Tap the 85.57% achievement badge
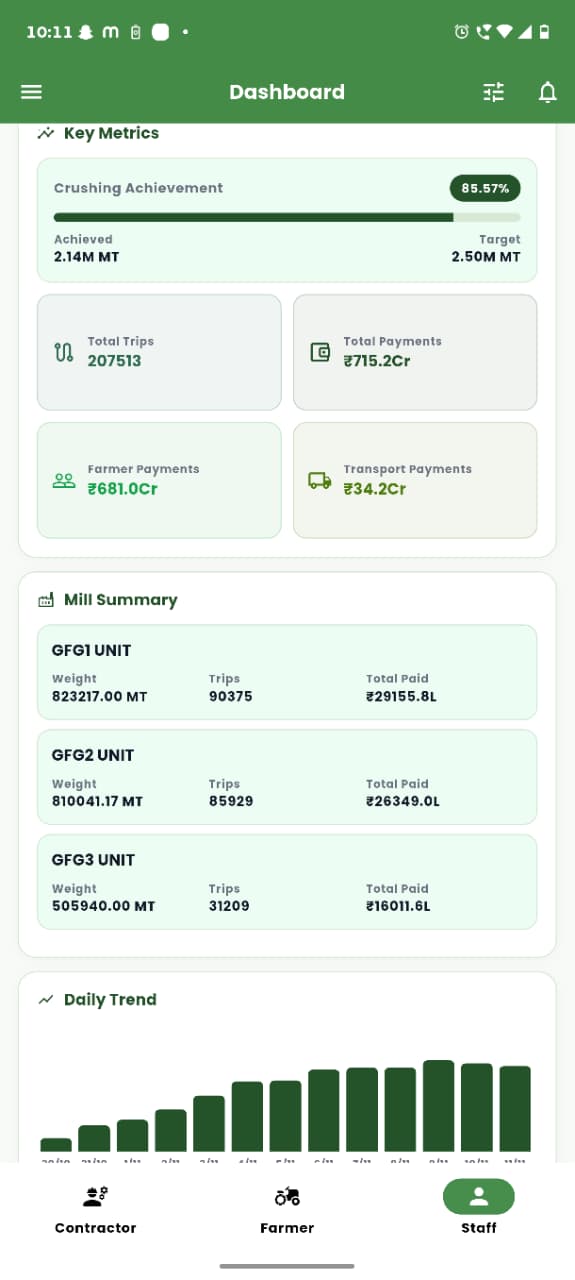The image size is (575, 1280). pyautogui.click(x=485, y=188)
